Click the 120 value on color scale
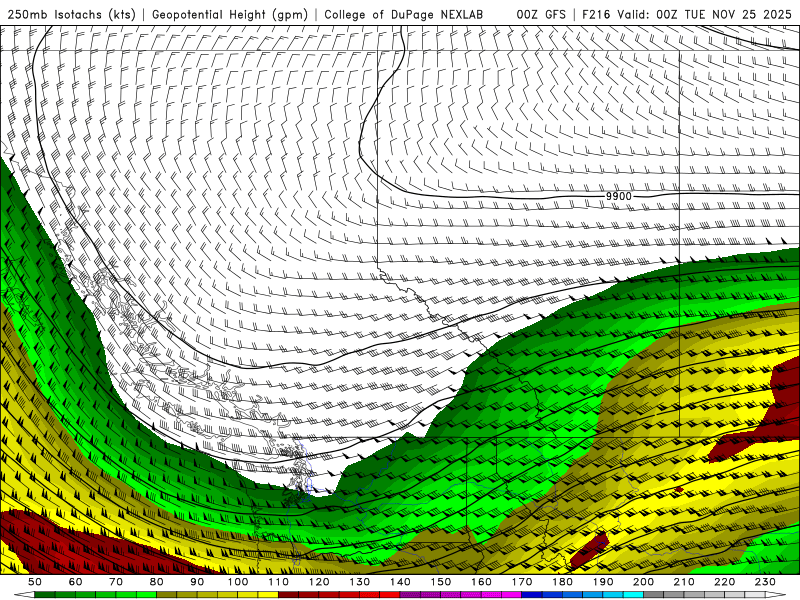Viewport: 800px width, 600px height. pos(319,582)
